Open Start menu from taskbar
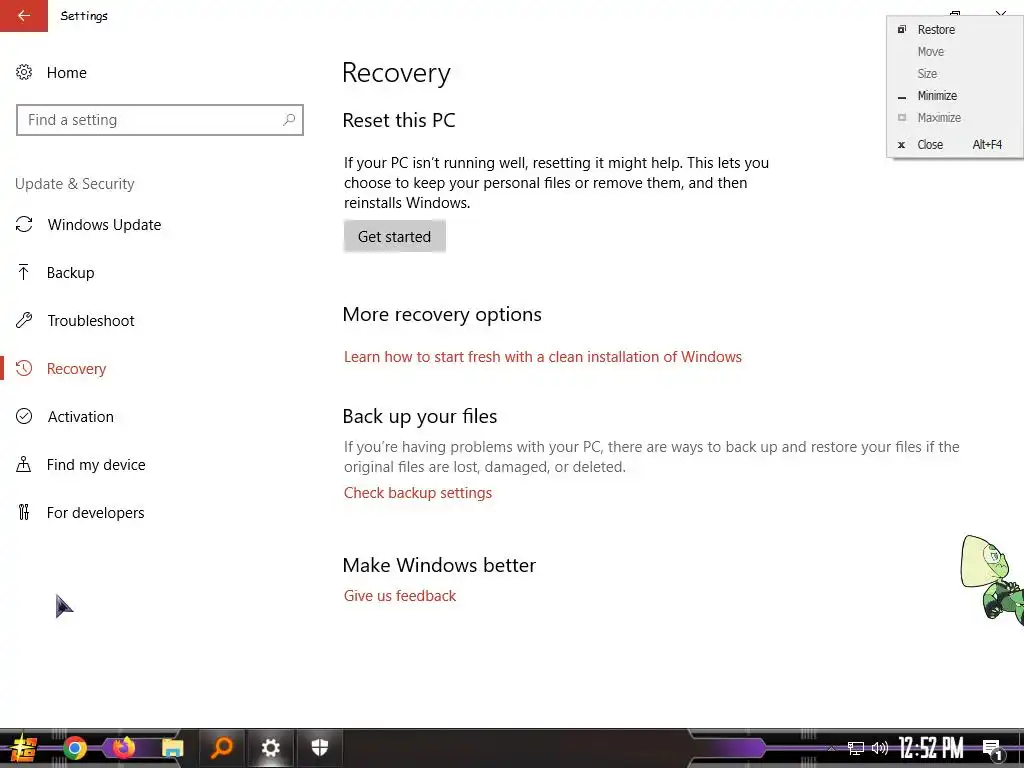1024x768 pixels. click(x=23, y=748)
